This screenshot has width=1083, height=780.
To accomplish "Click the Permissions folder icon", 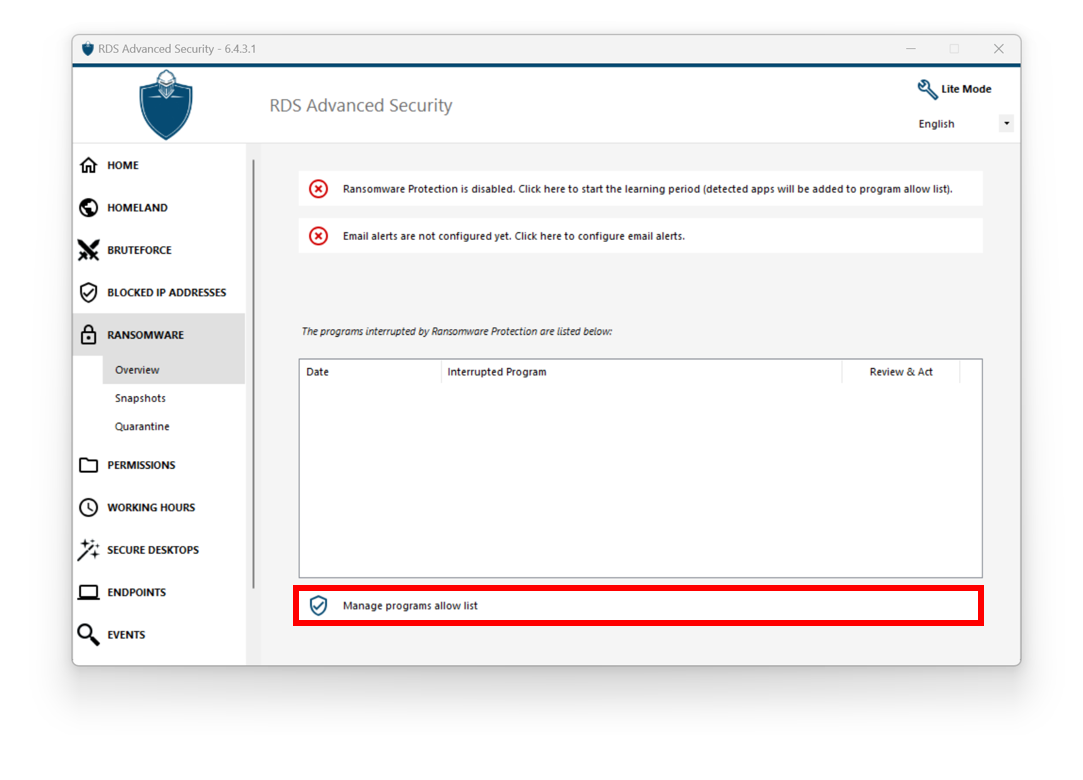I will click(x=88, y=465).
